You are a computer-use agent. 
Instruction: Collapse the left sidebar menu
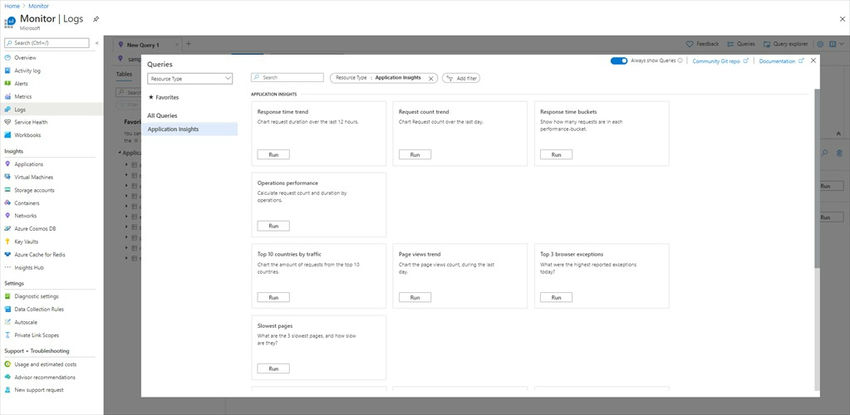click(96, 43)
